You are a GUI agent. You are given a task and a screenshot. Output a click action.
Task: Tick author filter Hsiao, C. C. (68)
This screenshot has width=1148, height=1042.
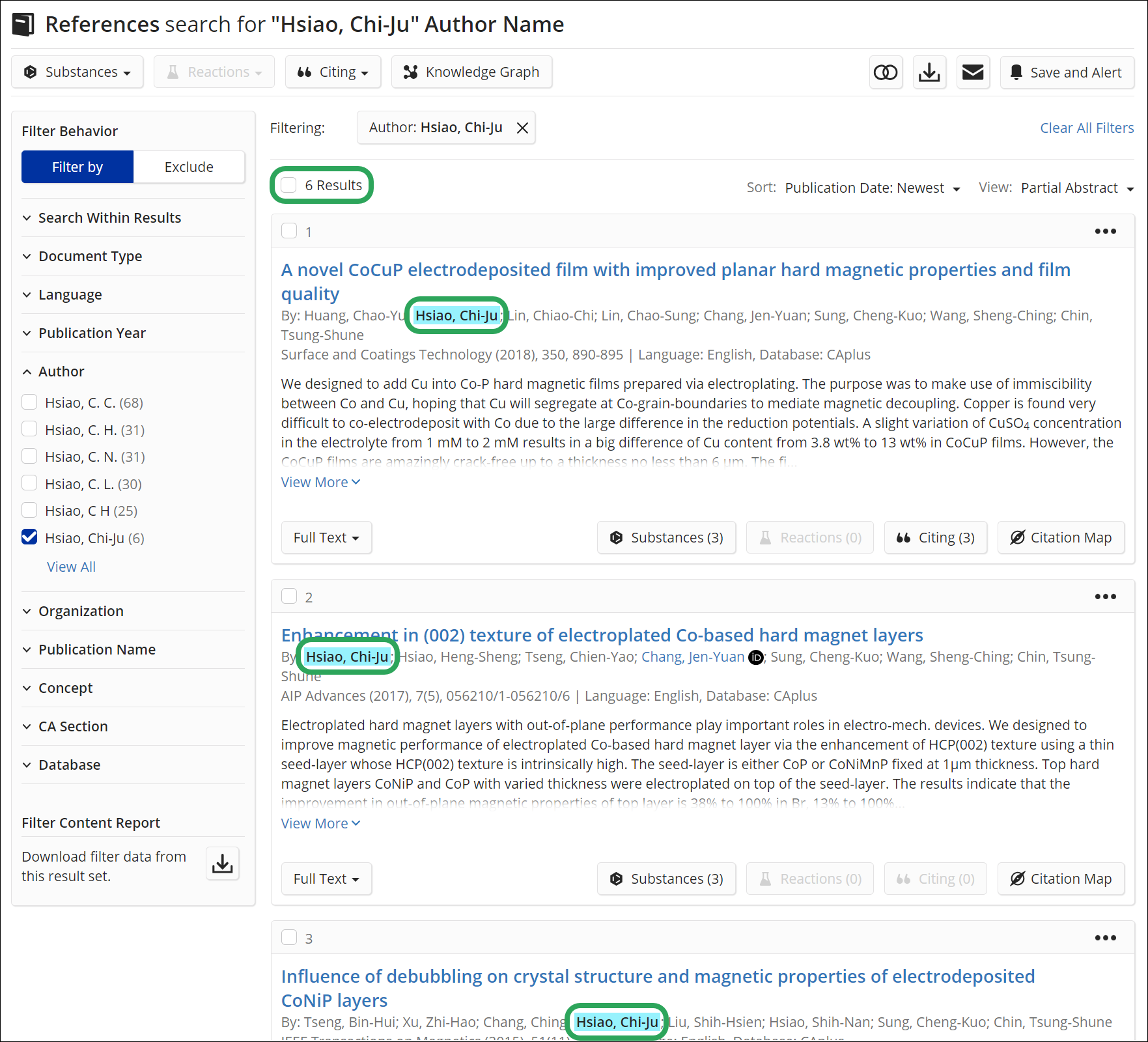29,402
